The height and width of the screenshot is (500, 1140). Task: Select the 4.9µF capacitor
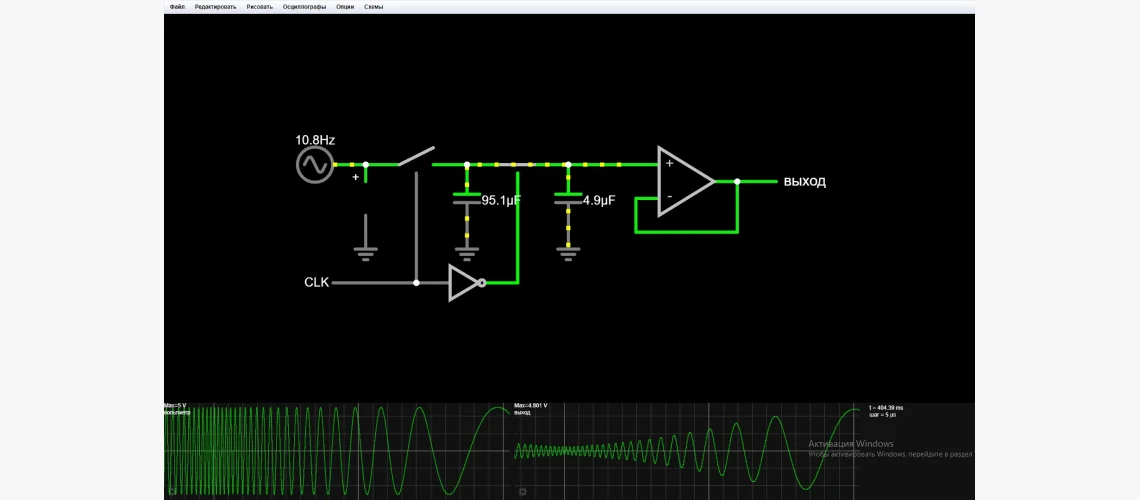click(567, 198)
